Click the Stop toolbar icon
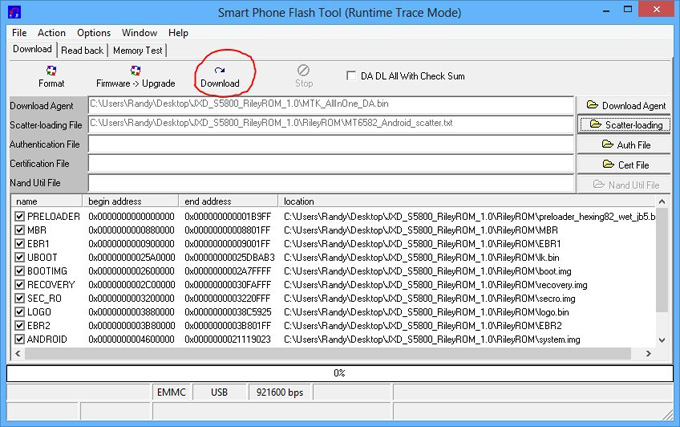The image size is (680, 427). click(x=304, y=76)
